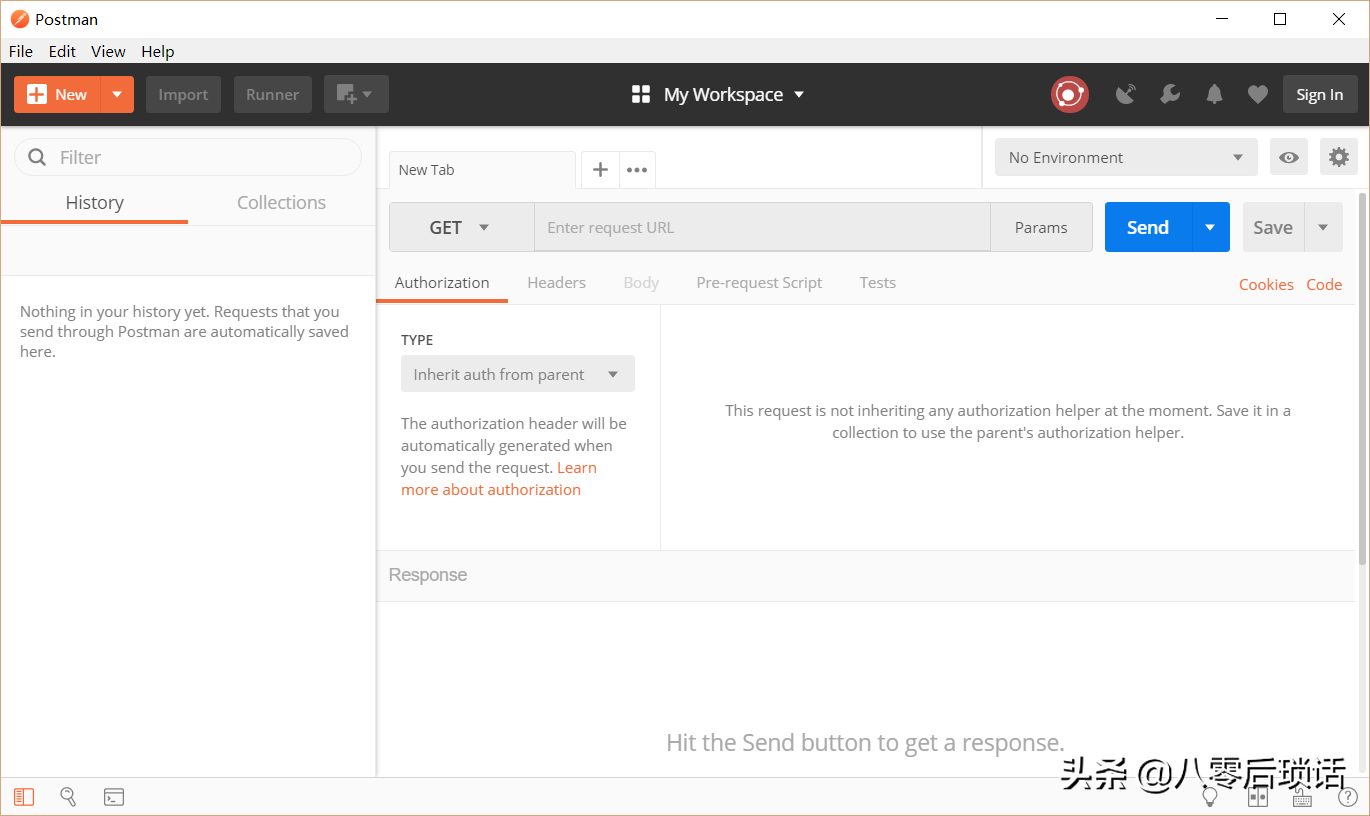
Task: Expand the Send button dropdown arrow
Action: [x=1210, y=227]
